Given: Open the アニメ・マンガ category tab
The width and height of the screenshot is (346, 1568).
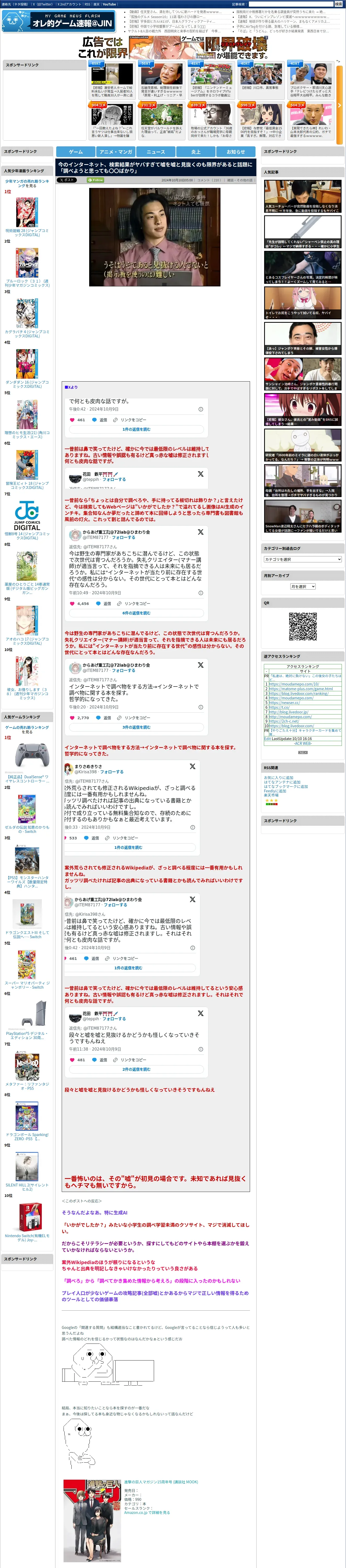Looking at the screenshot, I should 116,152.
